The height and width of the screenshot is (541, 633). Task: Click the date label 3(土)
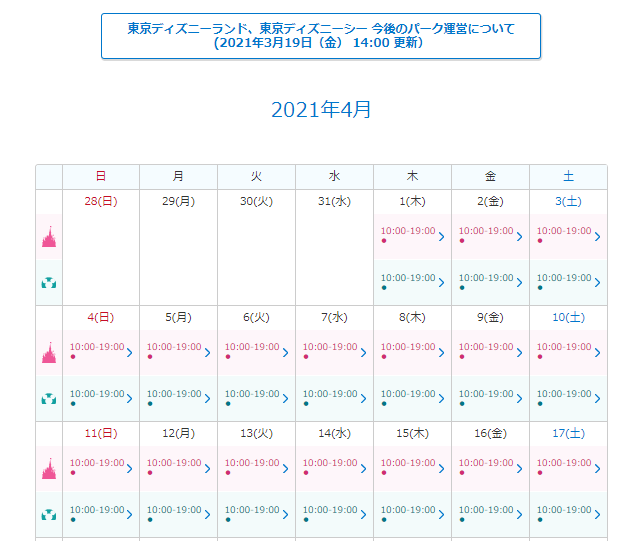[x=568, y=201]
